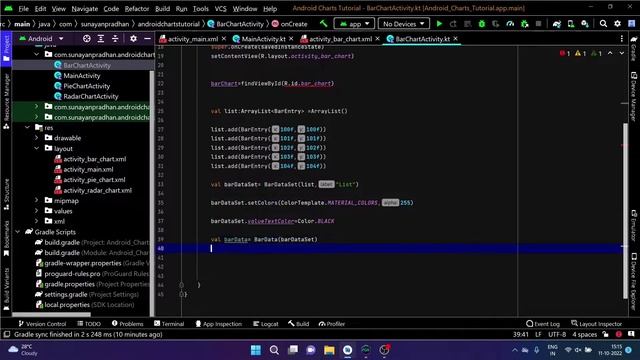Click the Sync Project with Gradle icon
The image size is (640, 360).
[557, 24]
